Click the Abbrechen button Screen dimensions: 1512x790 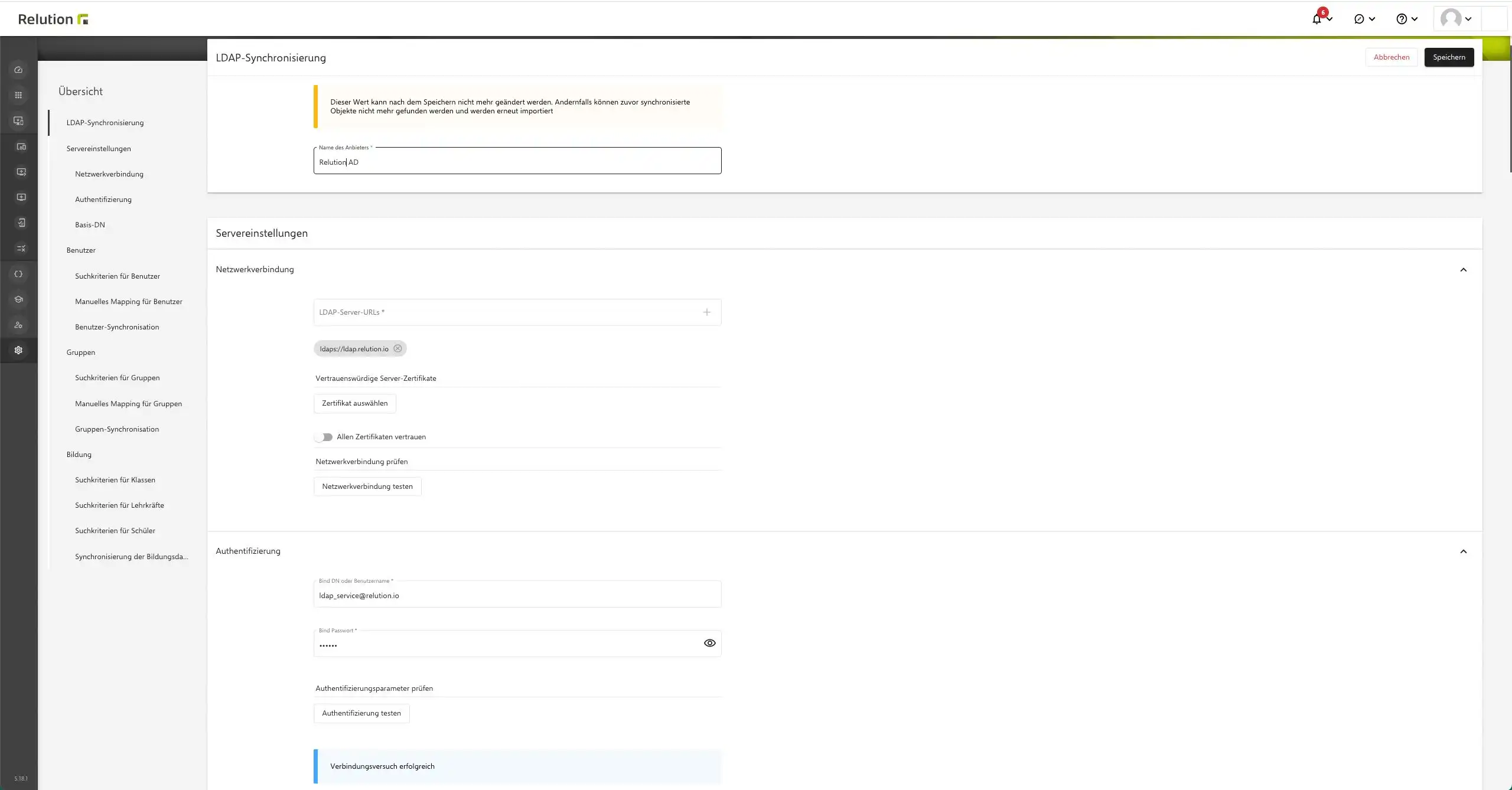pyautogui.click(x=1392, y=57)
